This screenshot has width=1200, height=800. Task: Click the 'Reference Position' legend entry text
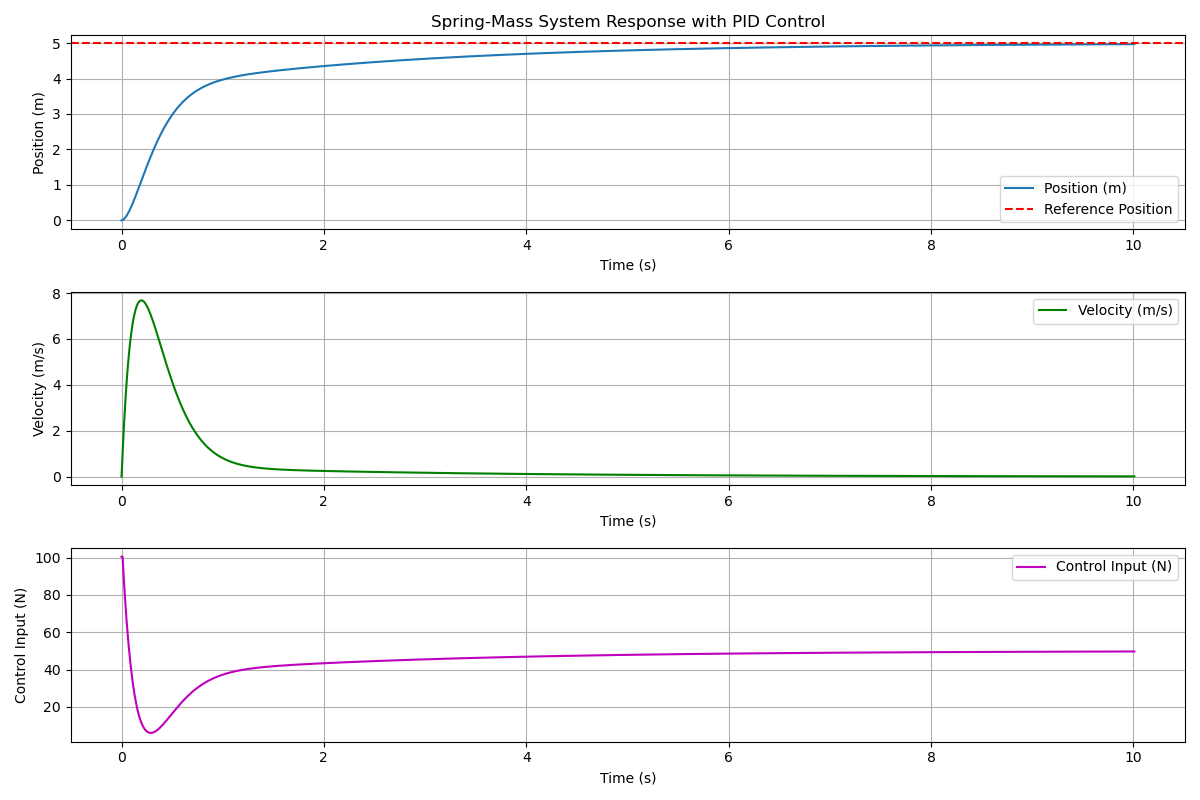pos(1107,209)
